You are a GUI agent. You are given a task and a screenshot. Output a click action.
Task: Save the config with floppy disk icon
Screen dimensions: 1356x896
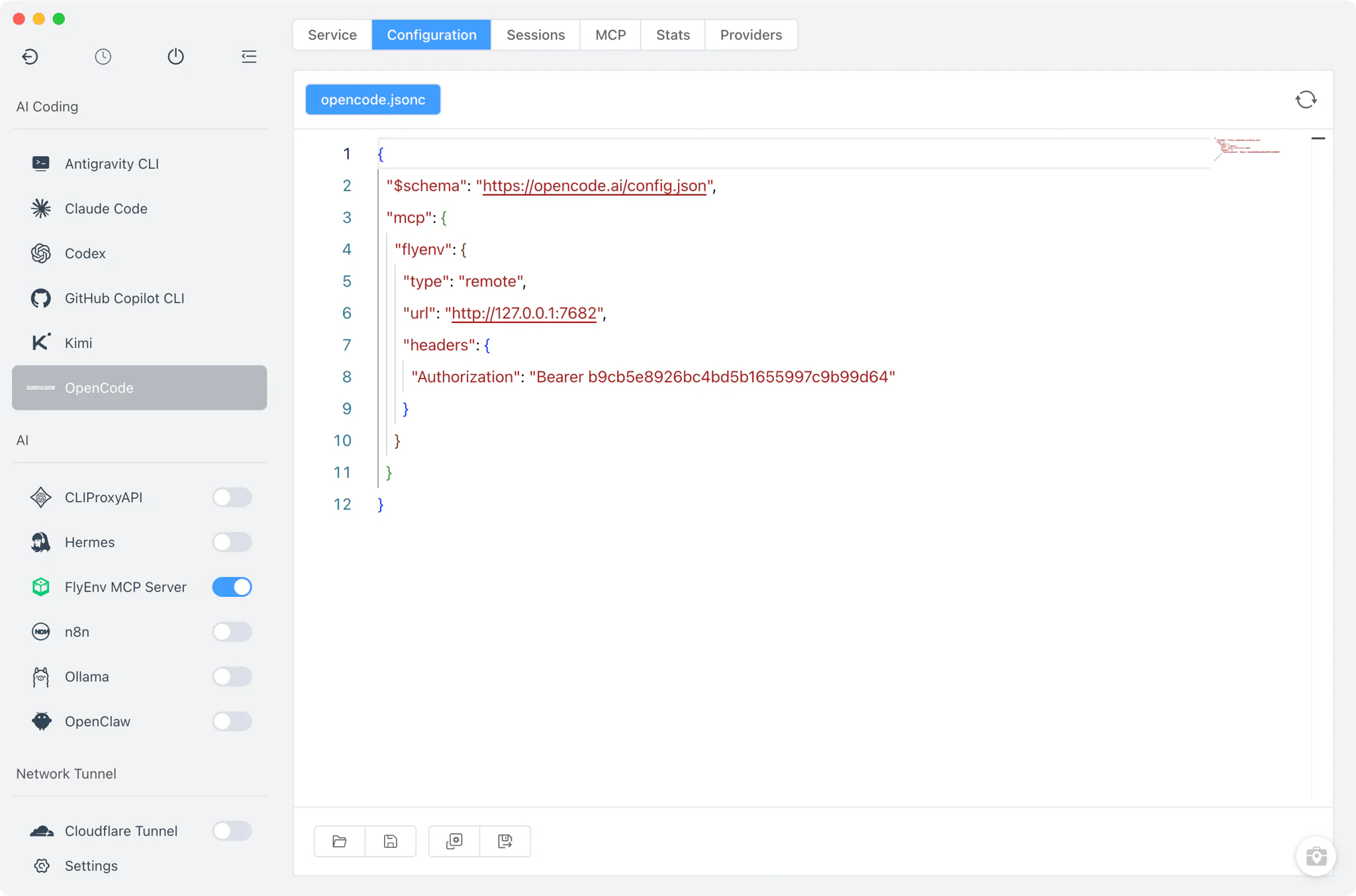(391, 841)
